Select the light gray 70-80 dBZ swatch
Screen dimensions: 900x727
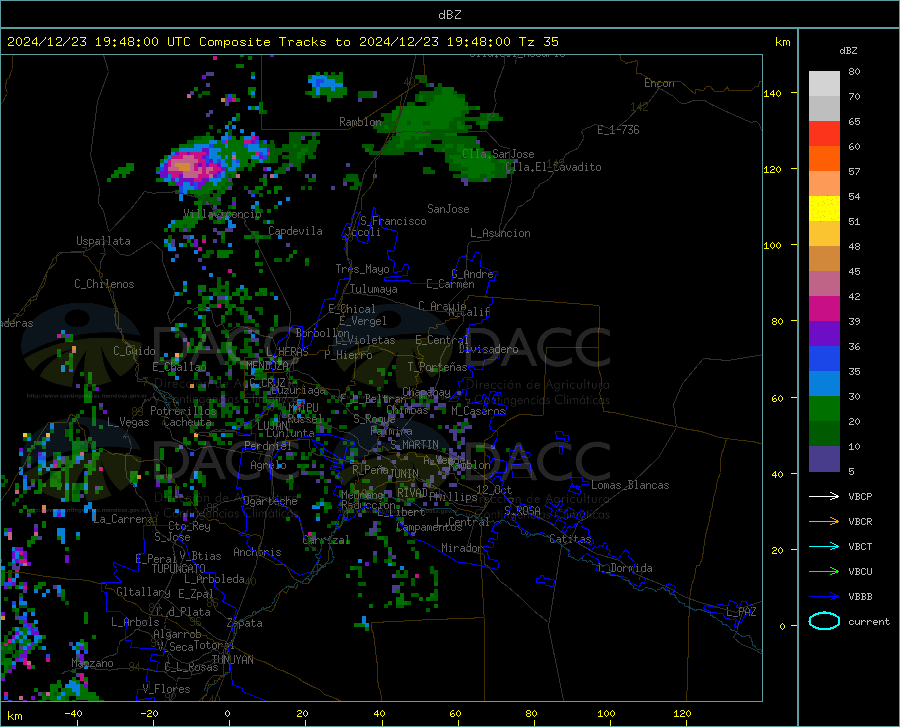tap(824, 84)
